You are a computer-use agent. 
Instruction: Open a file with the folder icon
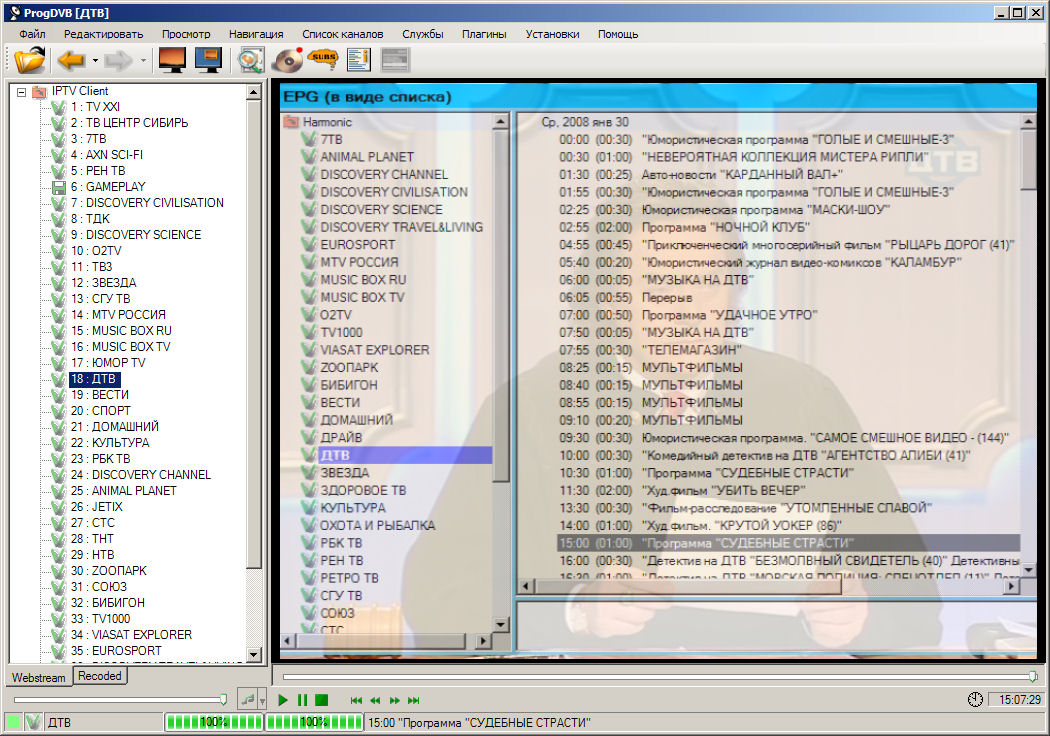click(x=29, y=60)
